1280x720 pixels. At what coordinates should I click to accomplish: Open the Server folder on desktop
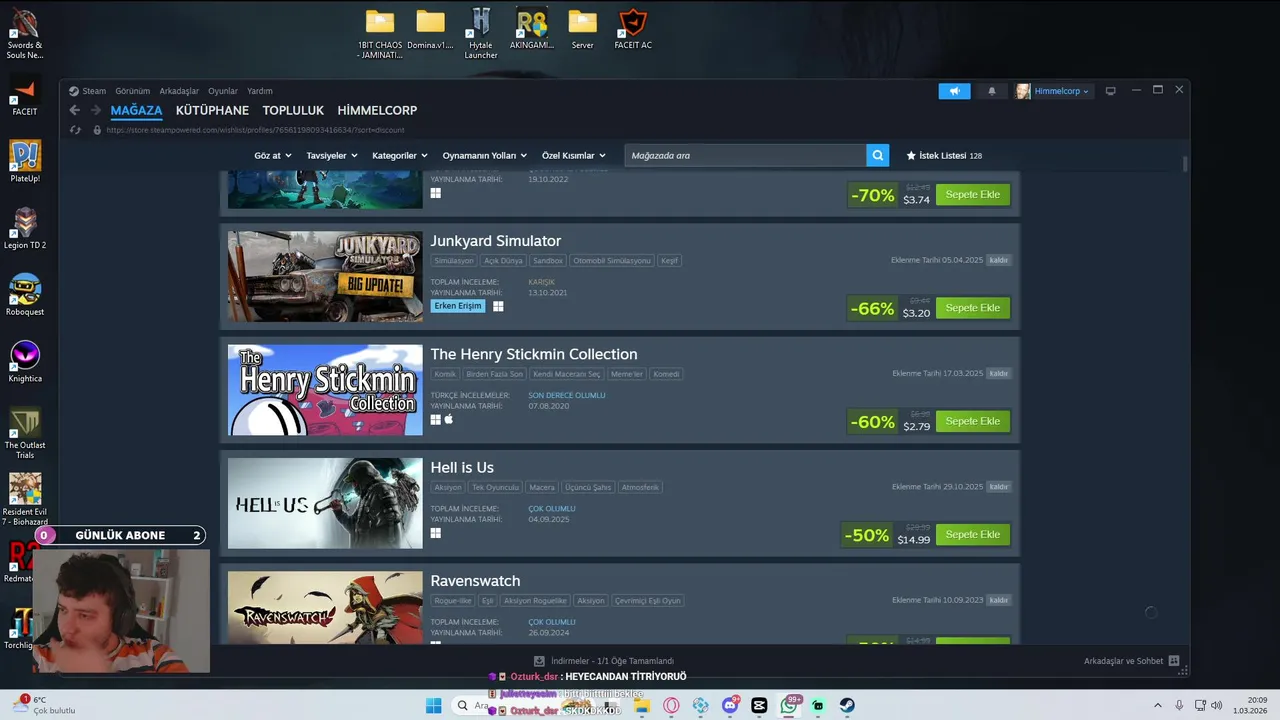(582, 30)
